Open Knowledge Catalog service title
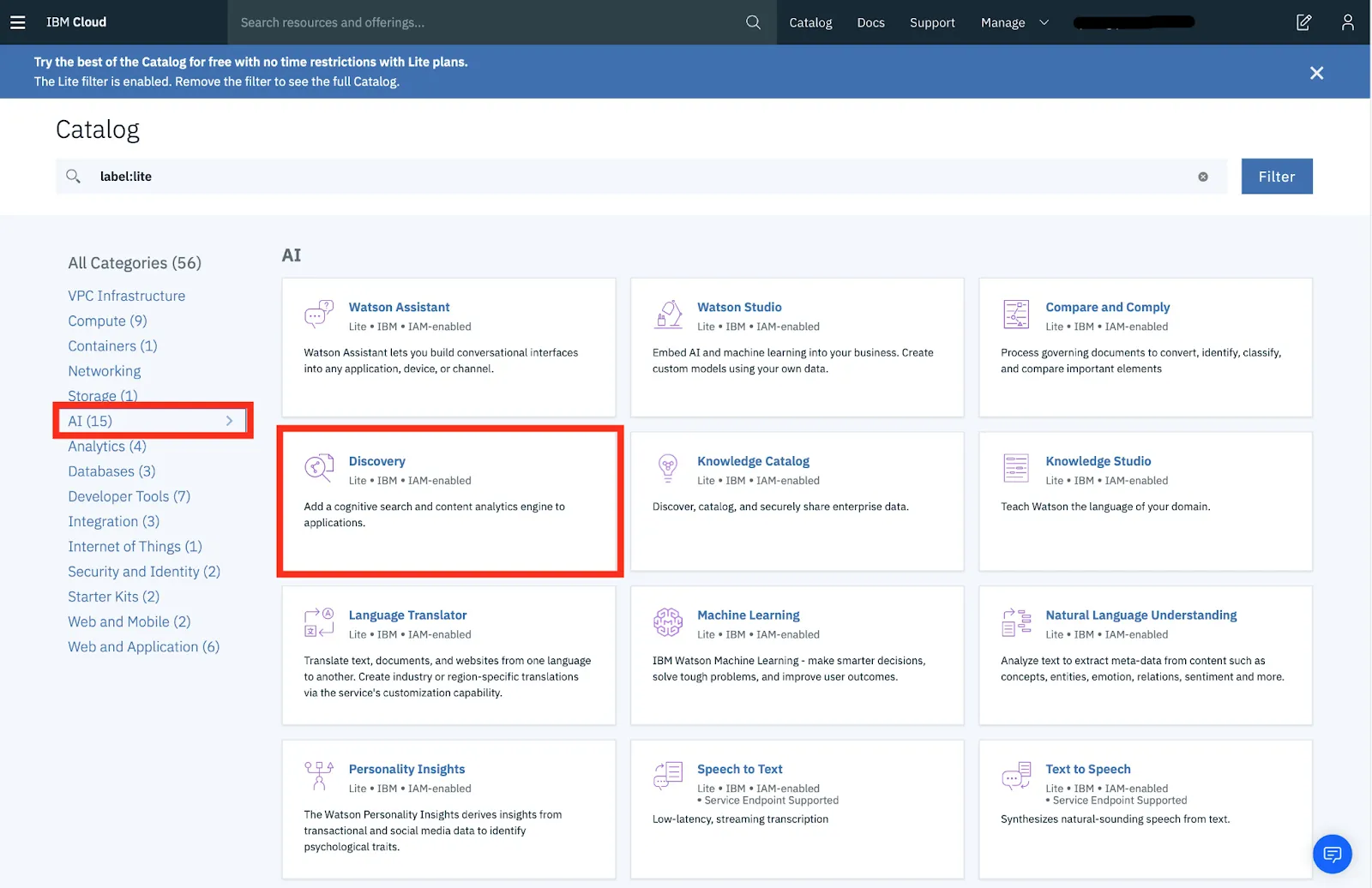This screenshot has width=1372, height=888. tap(753, 461)
